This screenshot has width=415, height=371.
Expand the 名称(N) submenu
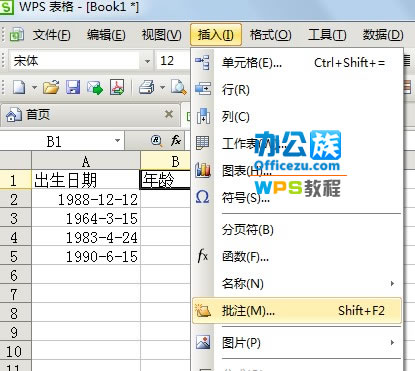point(392,283)
